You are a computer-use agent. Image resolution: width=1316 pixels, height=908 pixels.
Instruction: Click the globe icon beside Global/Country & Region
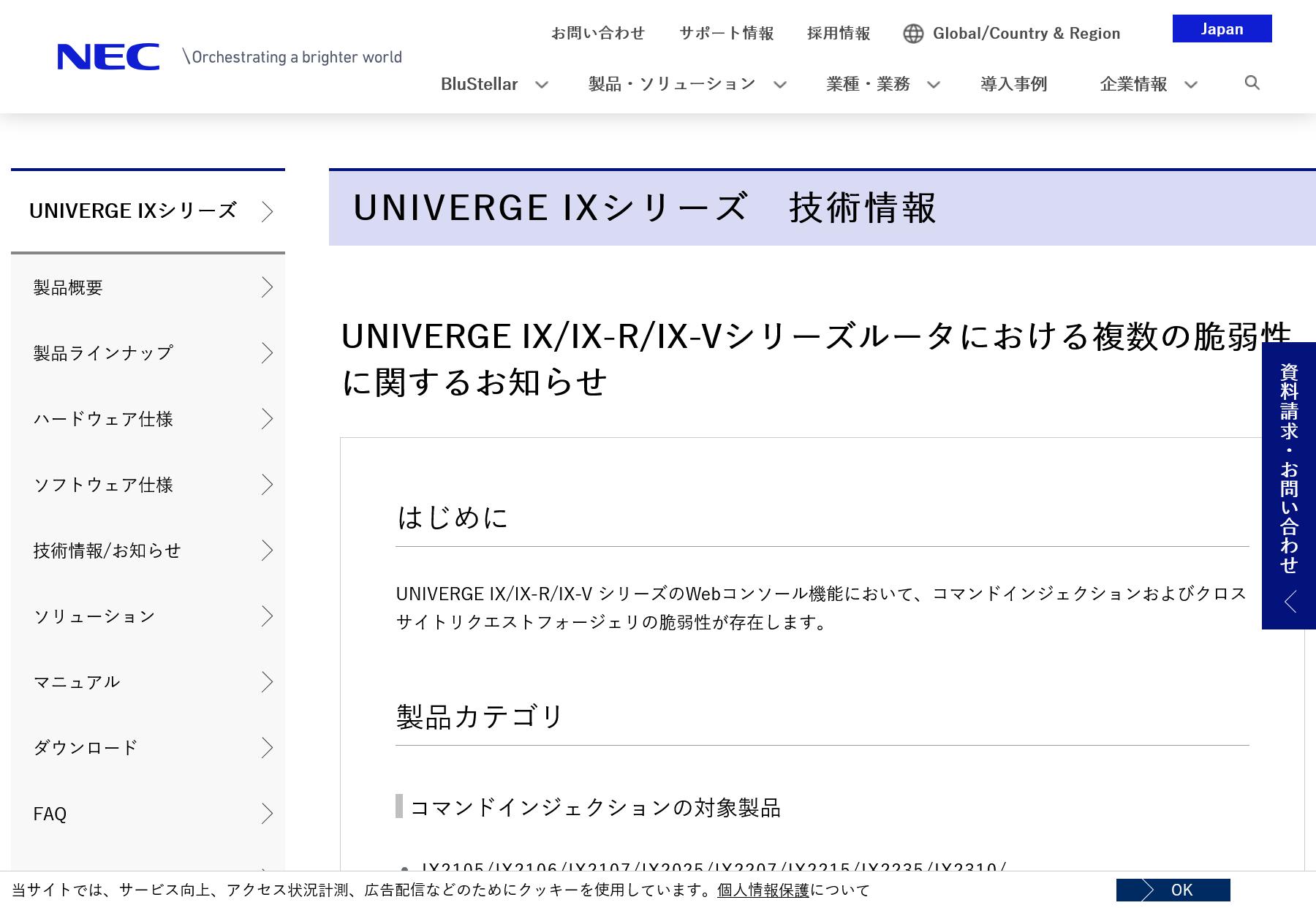pos(913,34)
